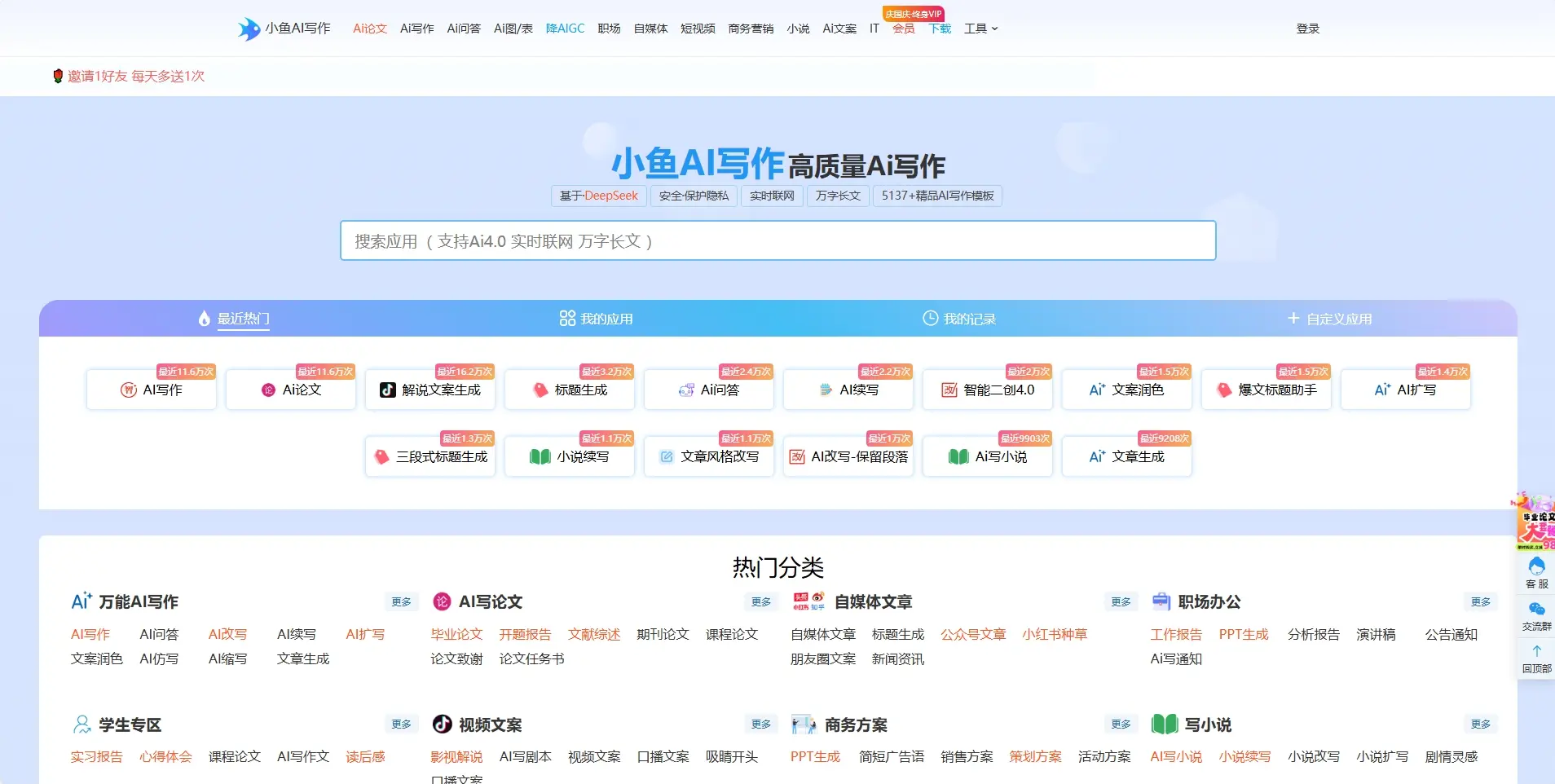Open the 解说文案生成 TikTok-icon app
This screenshot has width=1555, height=784.
(430, 390)
